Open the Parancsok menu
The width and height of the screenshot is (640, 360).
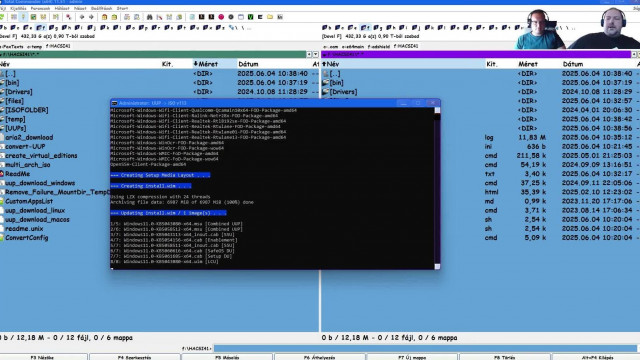[x=40, y=8]
